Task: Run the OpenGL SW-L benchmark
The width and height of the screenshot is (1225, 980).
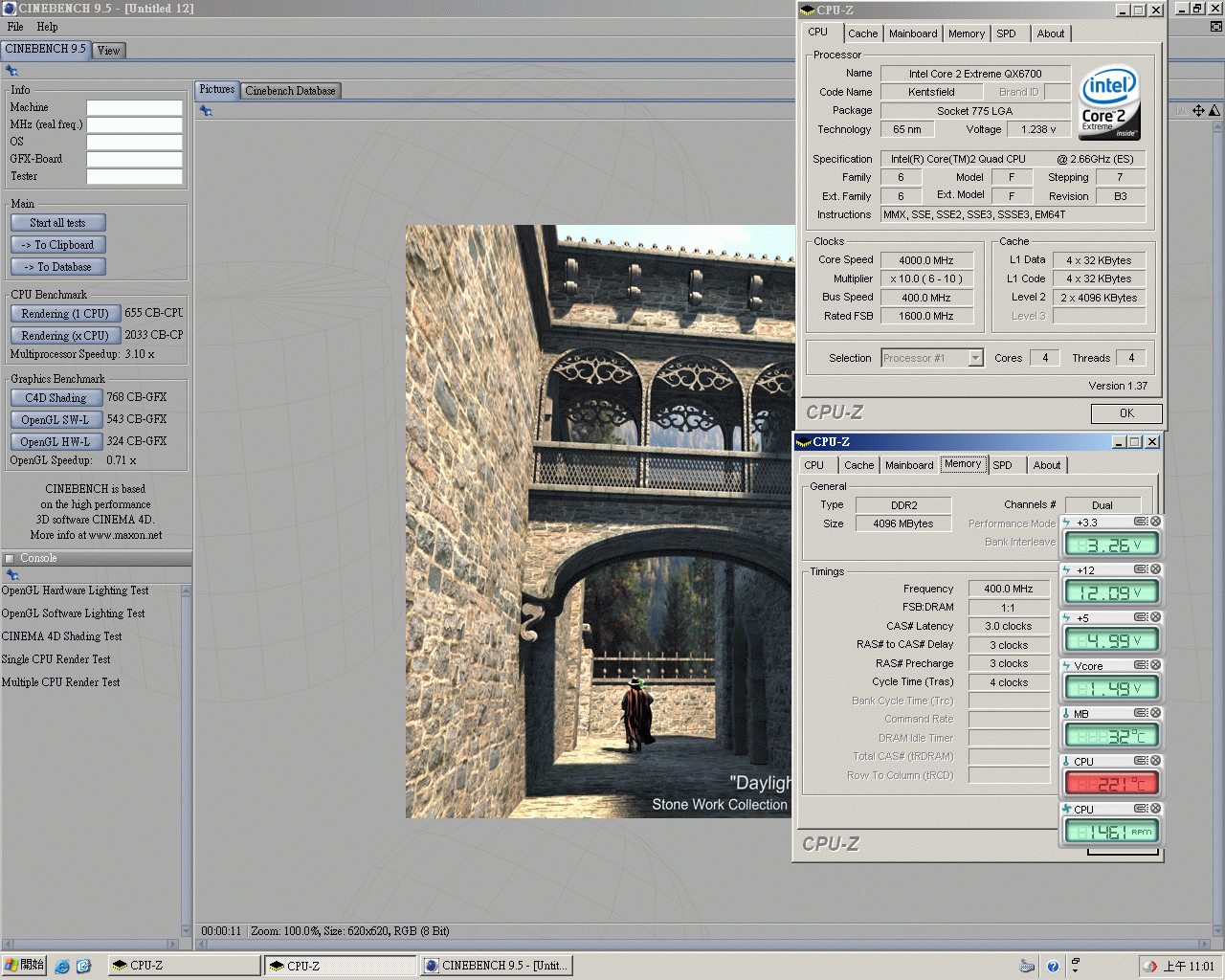Action: (56, 420)
